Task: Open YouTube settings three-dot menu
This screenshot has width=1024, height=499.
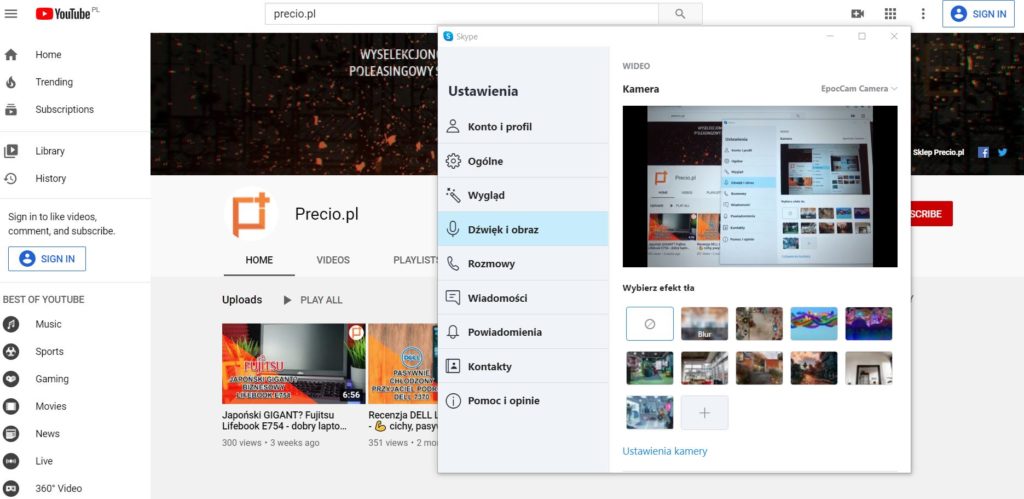Action: coord(923,14)
